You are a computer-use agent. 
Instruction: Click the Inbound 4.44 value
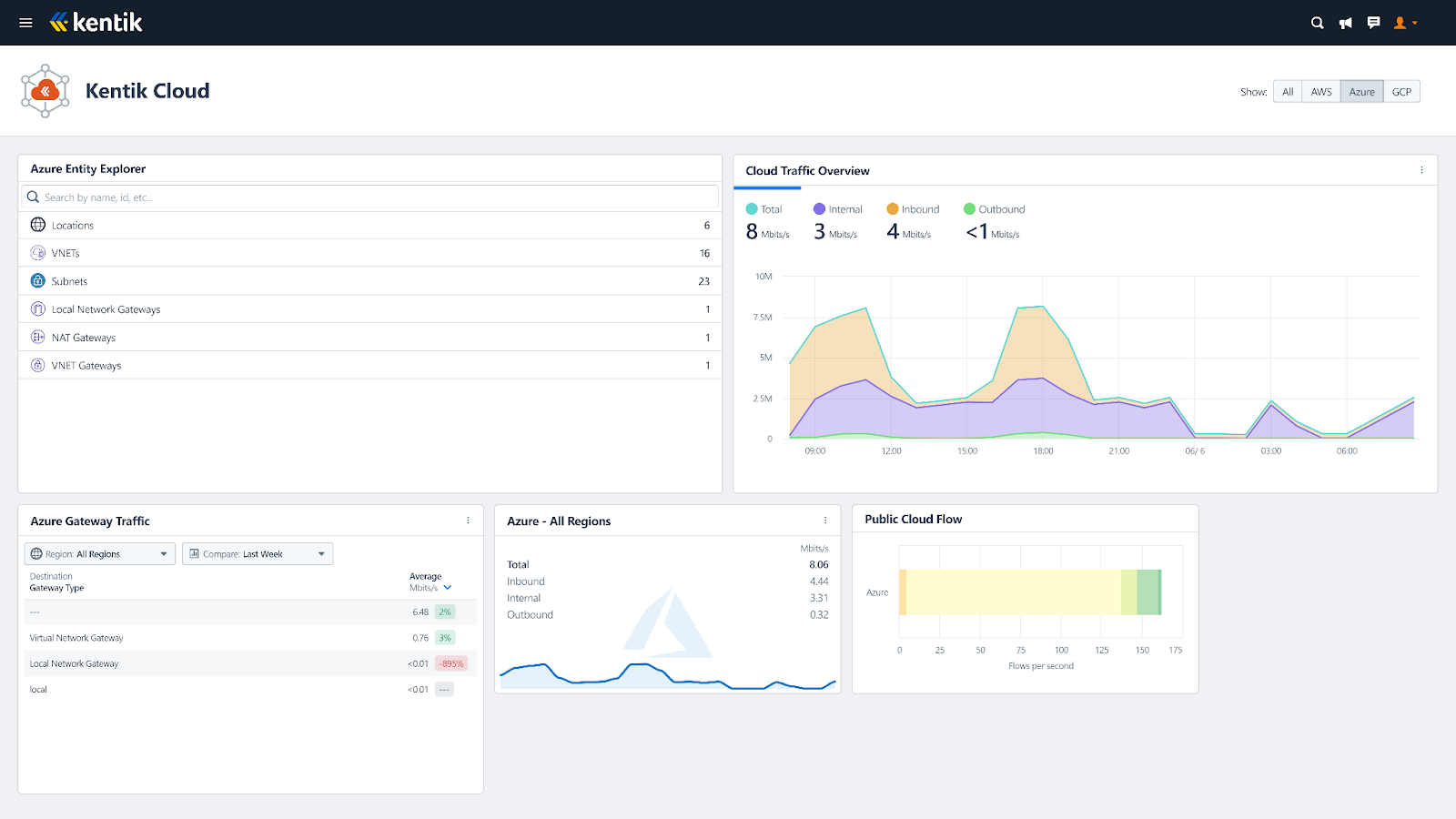(819, 581)
